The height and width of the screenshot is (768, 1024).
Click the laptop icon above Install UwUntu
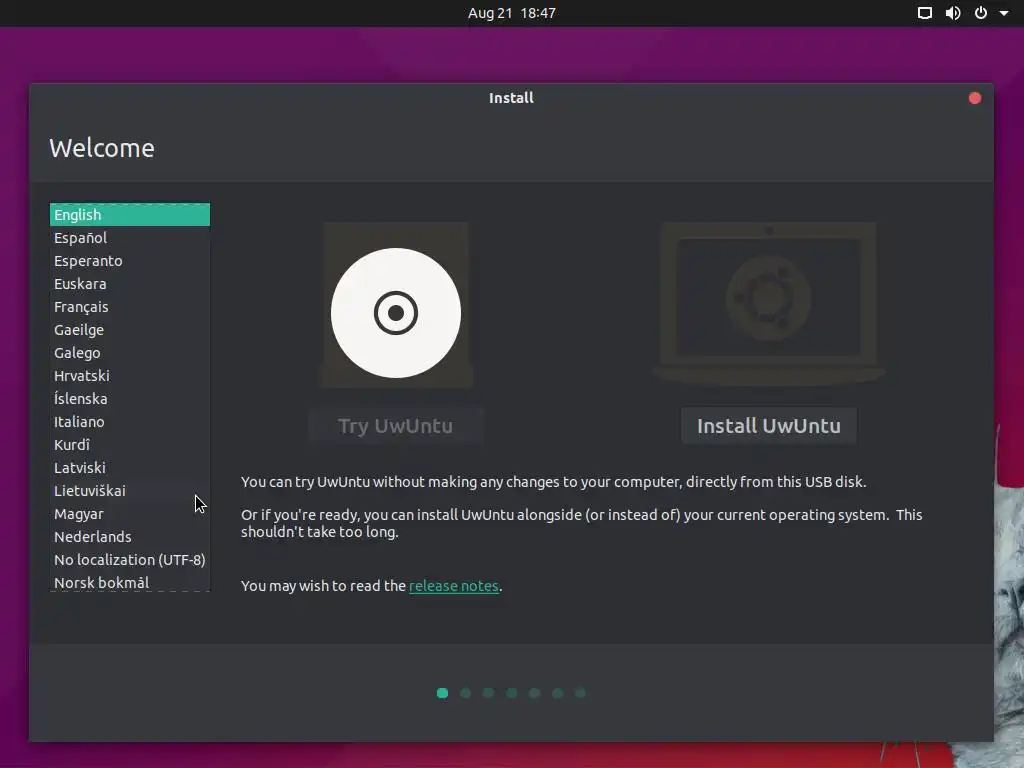pyautogui.click(x=769, y=304)
